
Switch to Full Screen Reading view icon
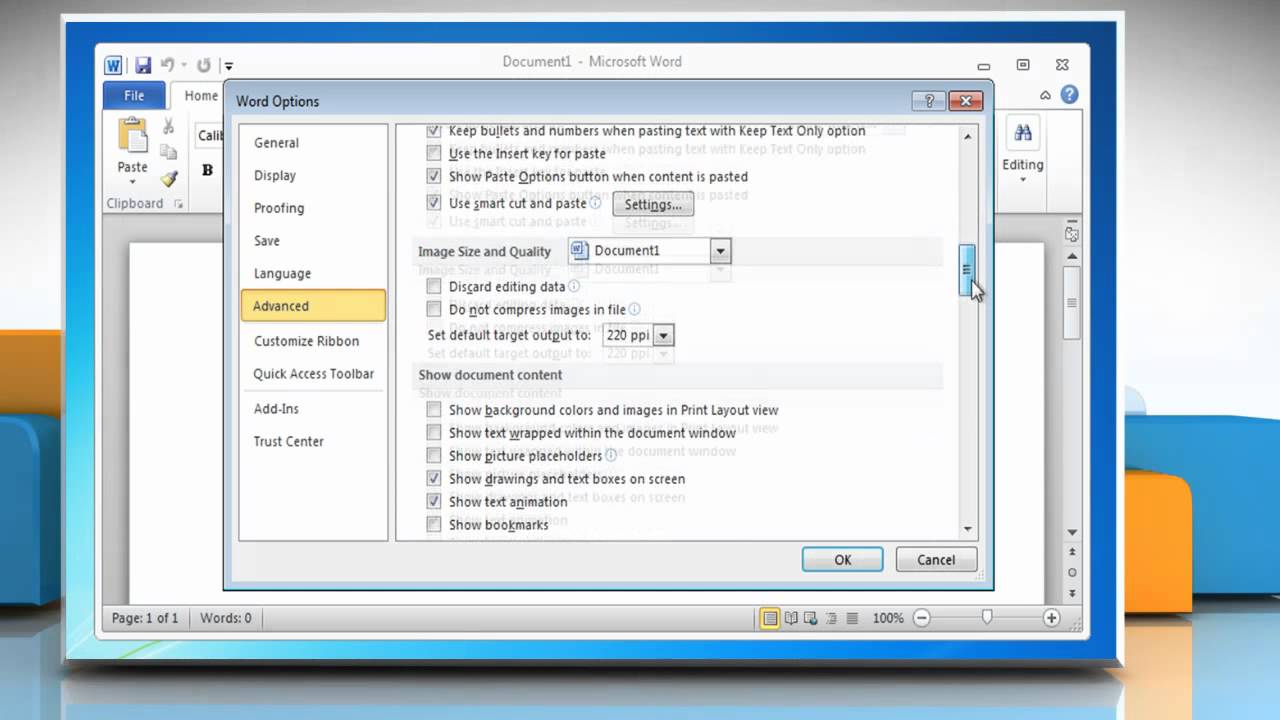(791, 618)
